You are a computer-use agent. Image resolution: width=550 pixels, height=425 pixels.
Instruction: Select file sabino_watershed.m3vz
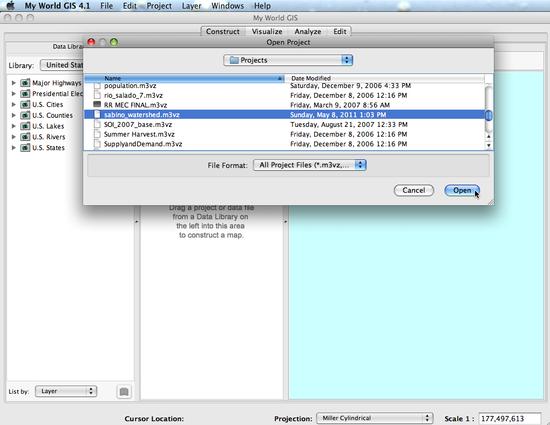(284, 115)
